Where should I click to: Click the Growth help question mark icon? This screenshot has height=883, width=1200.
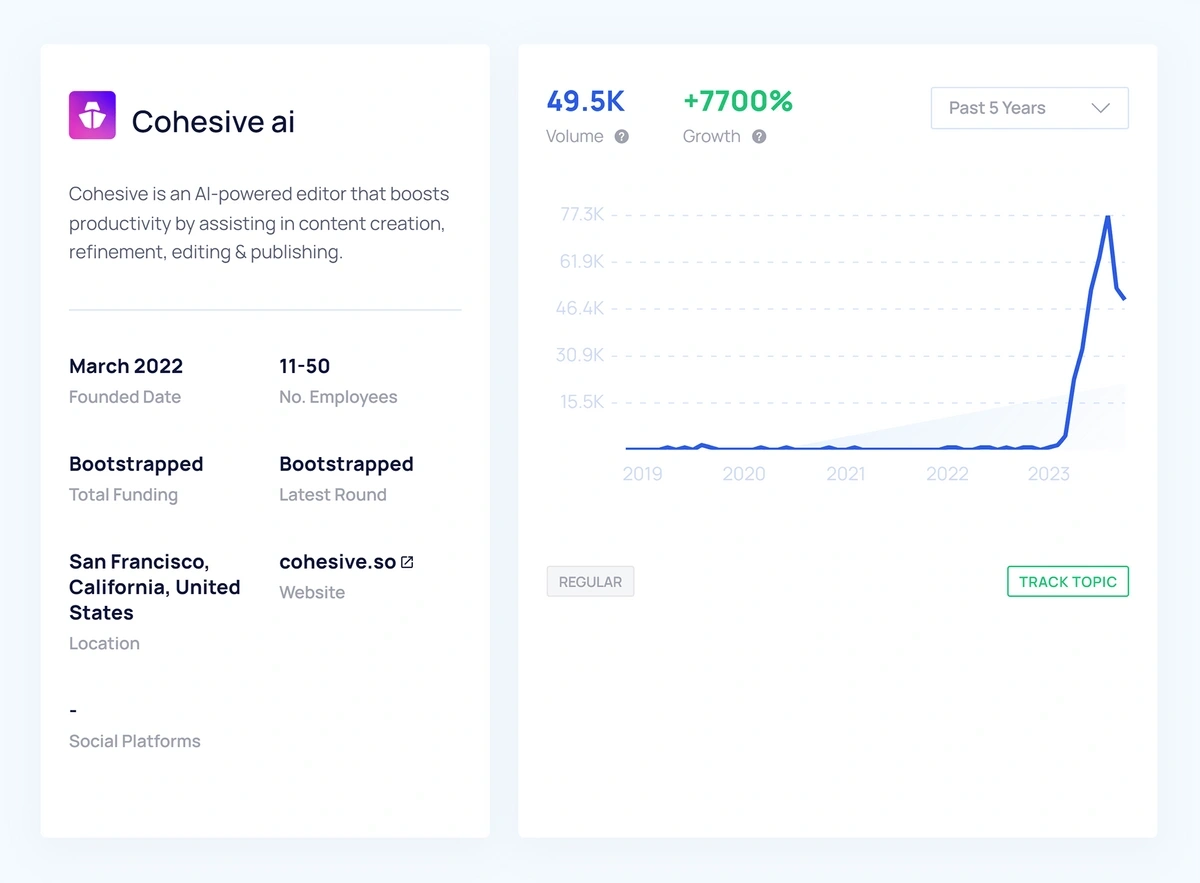coord(759,137)
